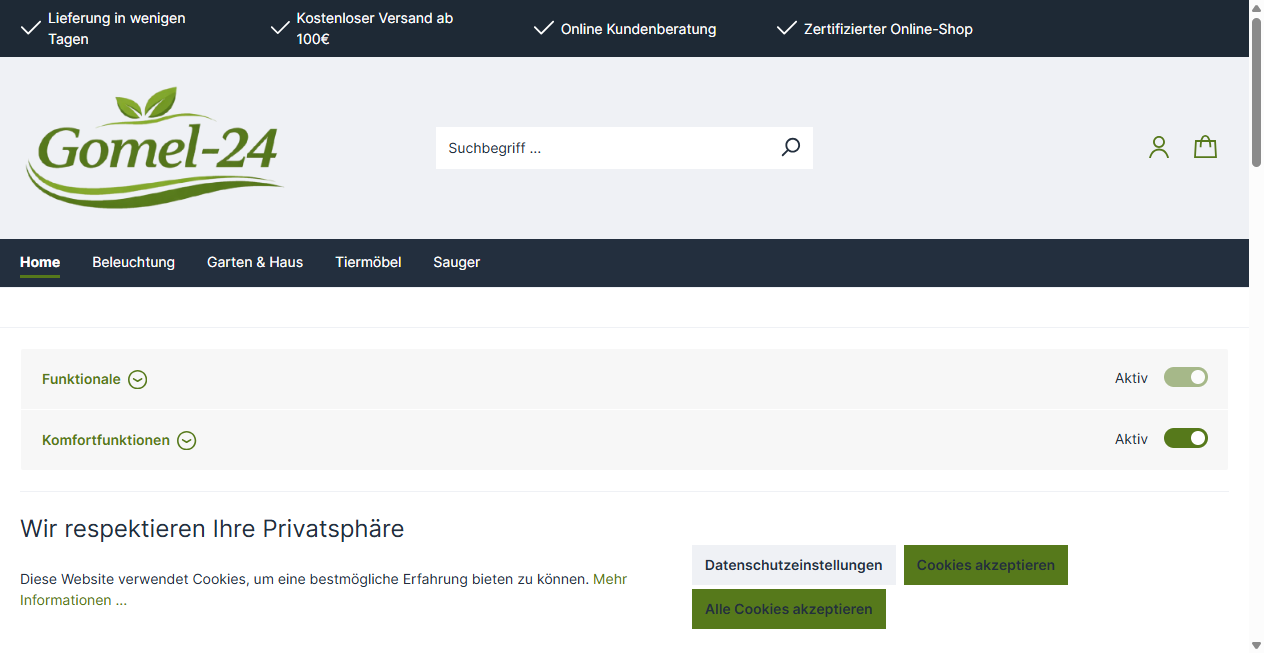This screenshot has height=653, width=1264.
Task: Open the user account icon
Action: coord(1158,147)
